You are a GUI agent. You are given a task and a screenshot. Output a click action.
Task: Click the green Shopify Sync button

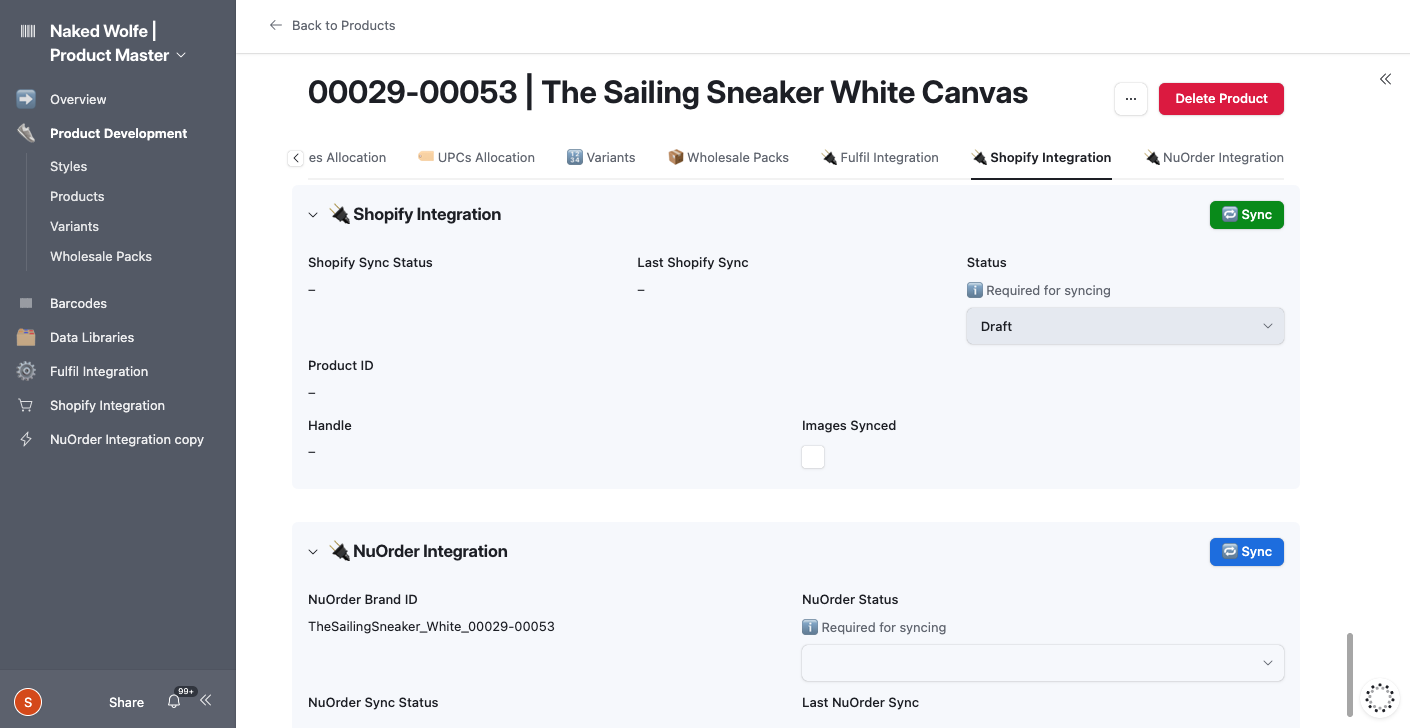click(x=1247, y=215)
